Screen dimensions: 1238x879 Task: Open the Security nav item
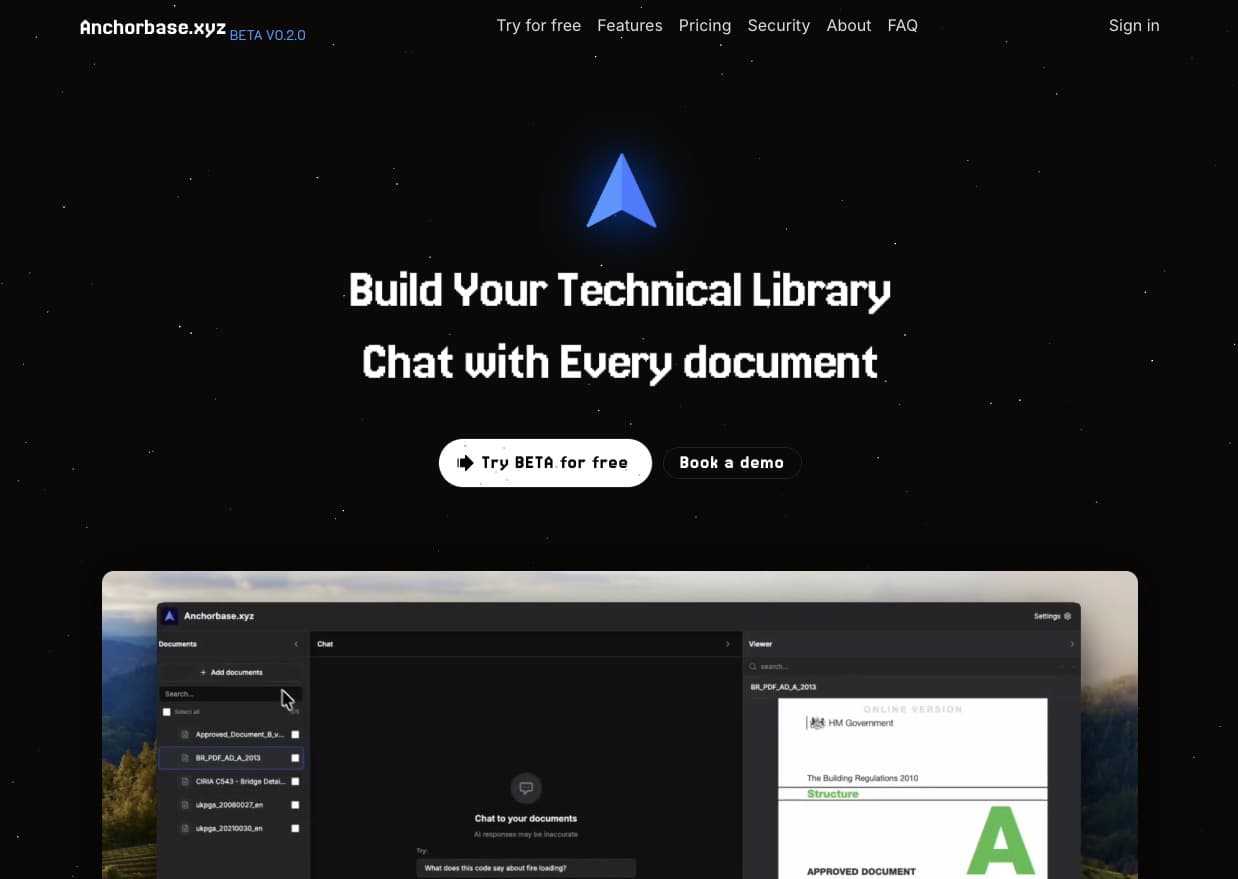click(778, 26)
